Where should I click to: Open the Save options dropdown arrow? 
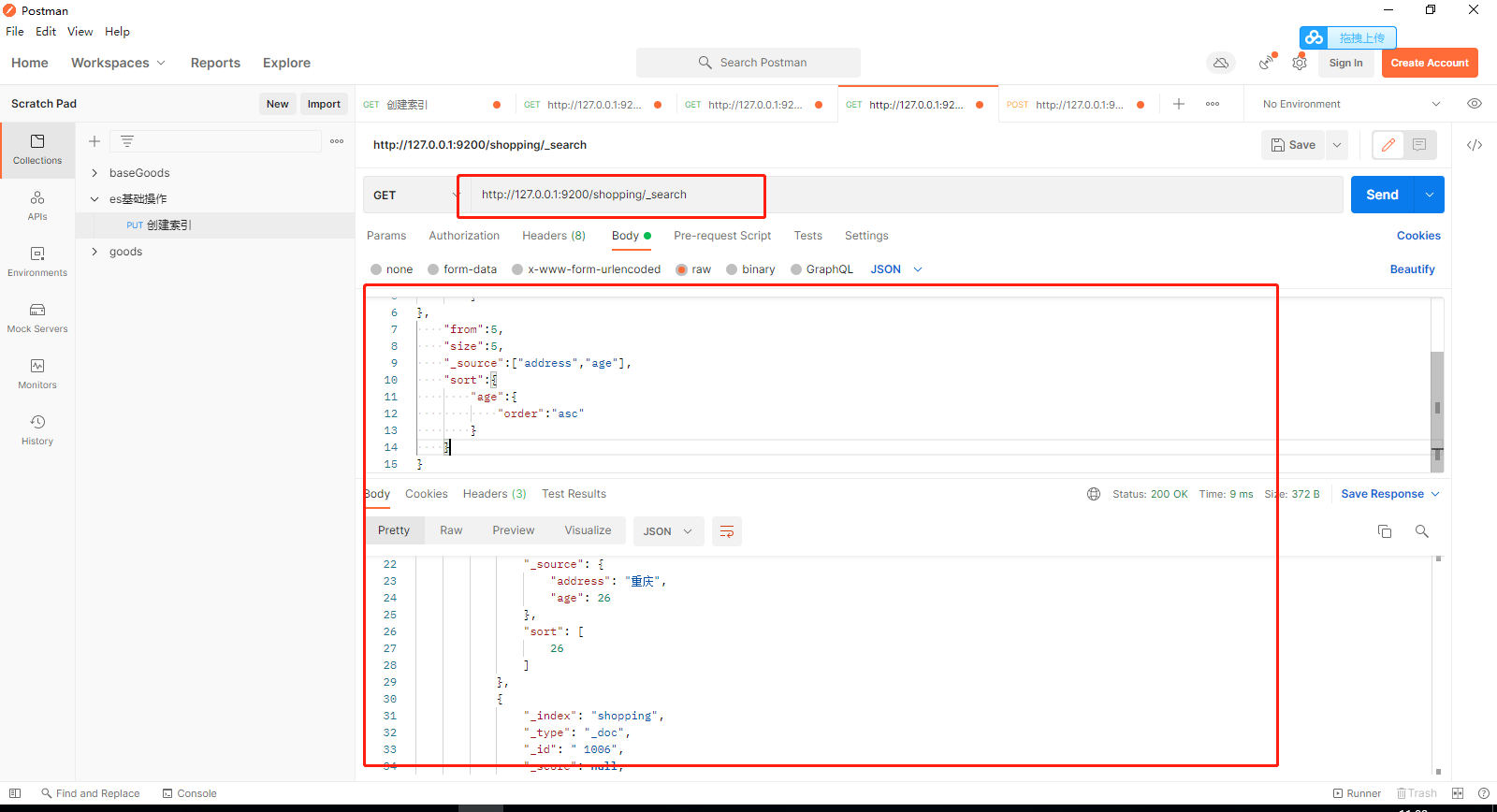[1337, 145]
